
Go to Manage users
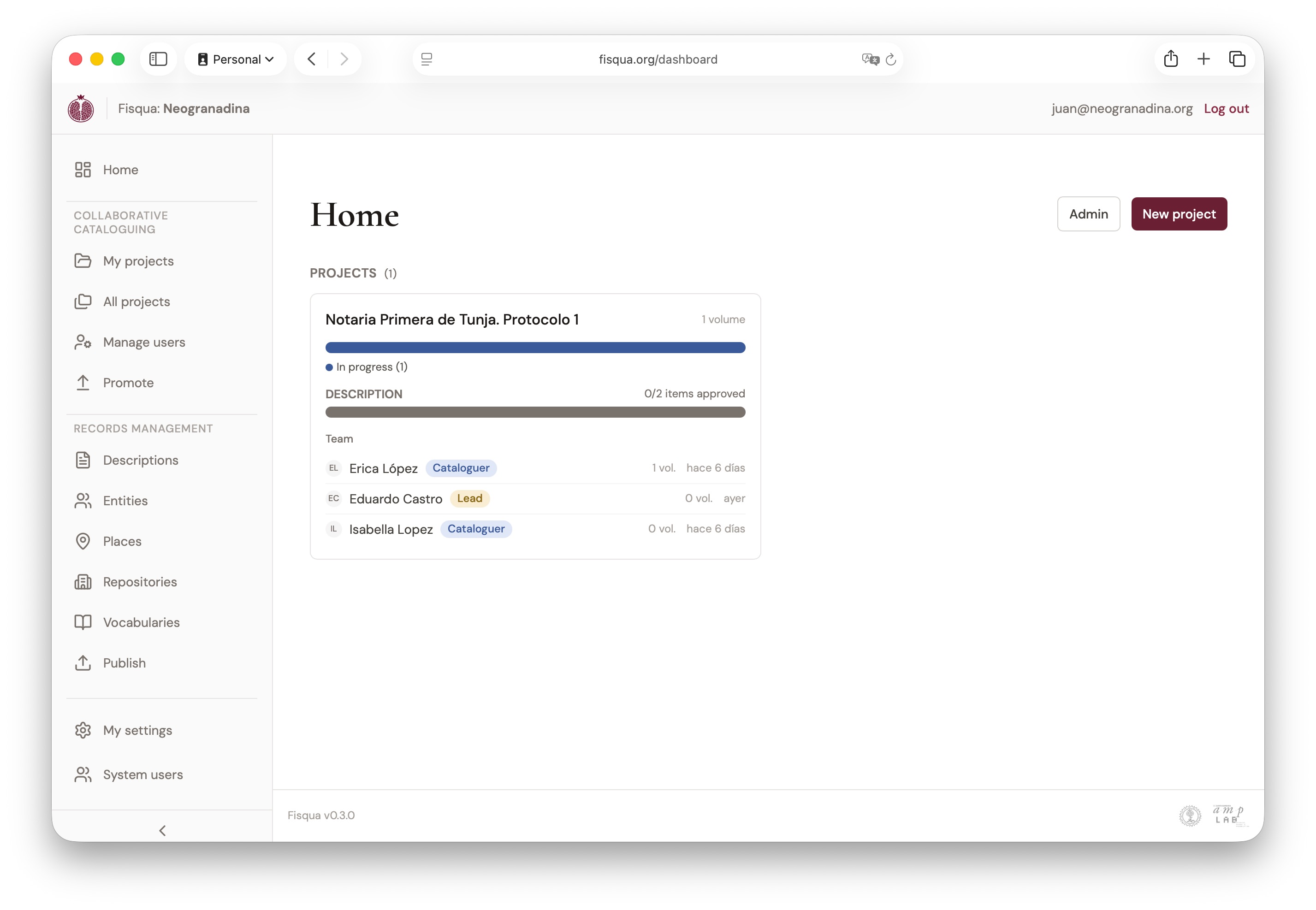tap(161, 342)
